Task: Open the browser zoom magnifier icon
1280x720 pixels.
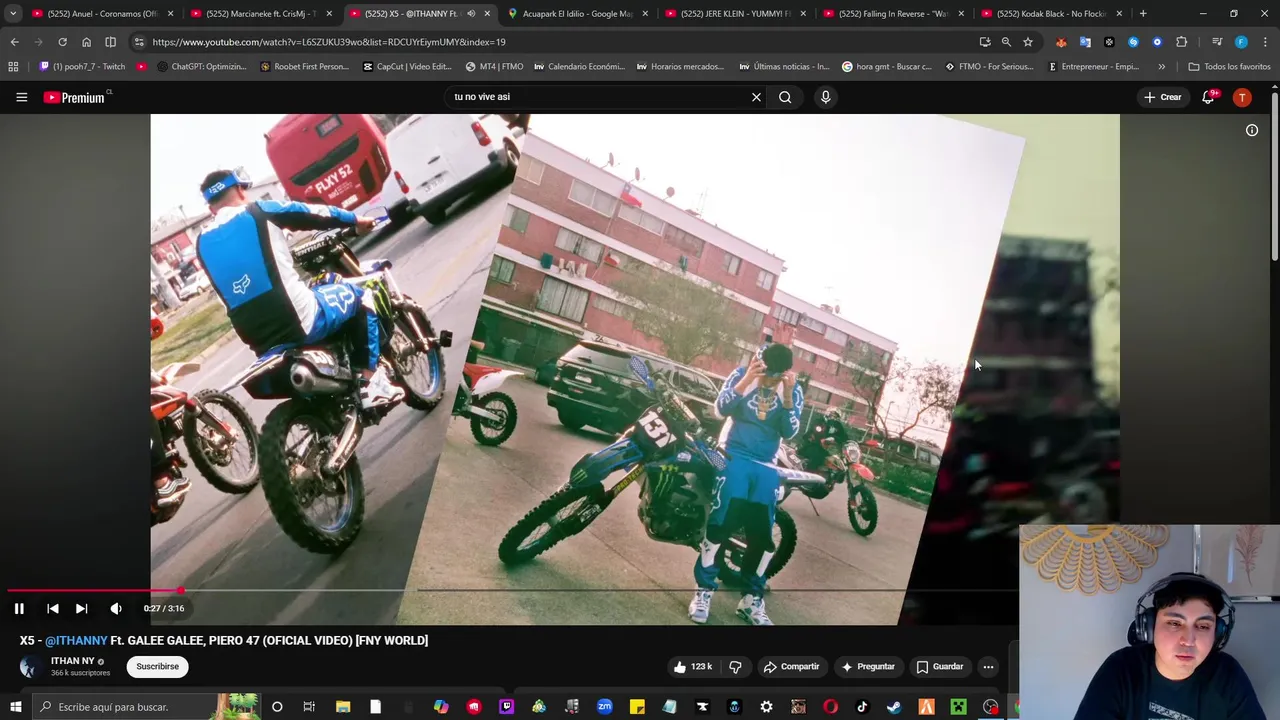Action: point(1006,42)
